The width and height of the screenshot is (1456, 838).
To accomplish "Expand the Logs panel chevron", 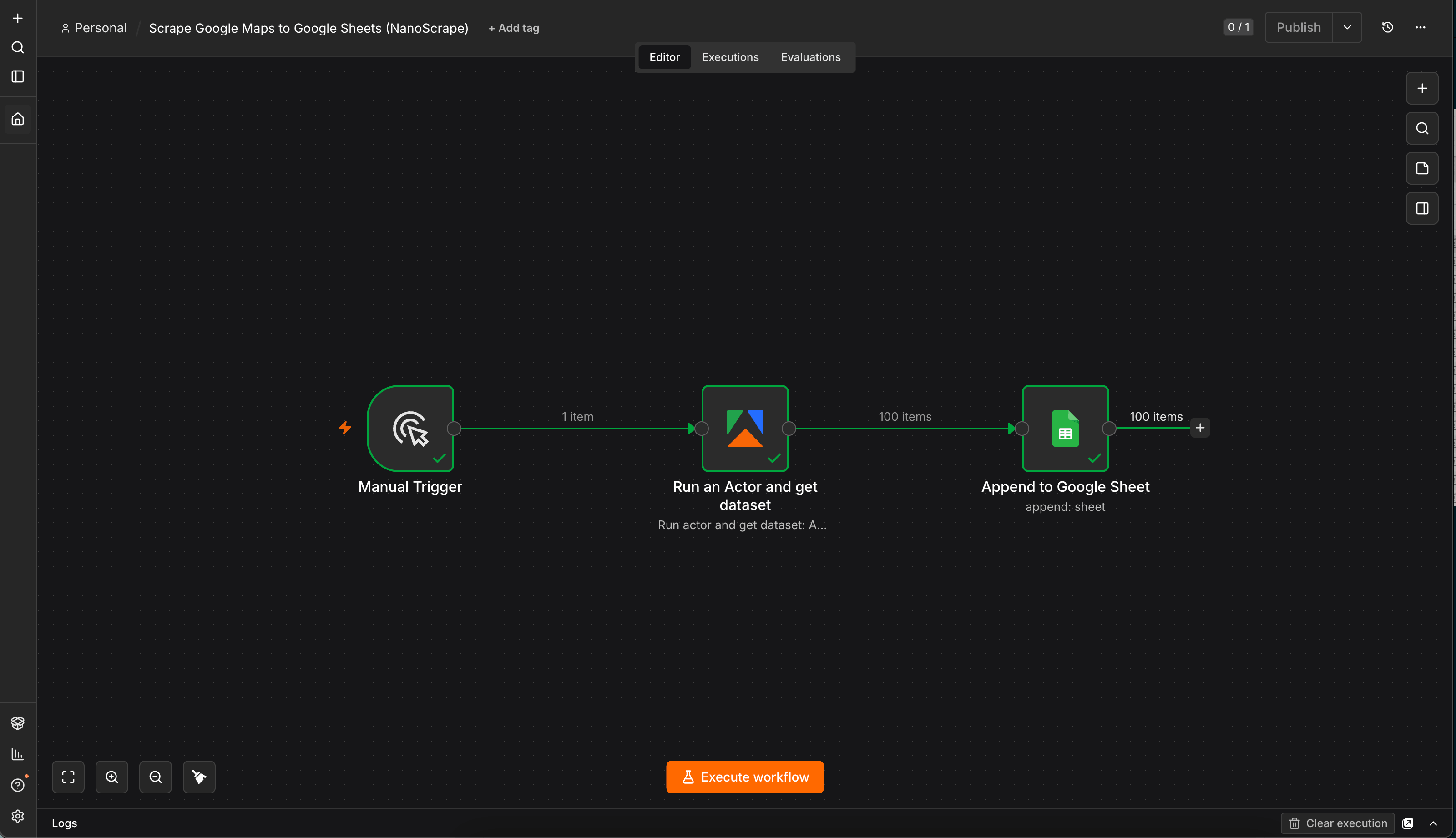I will tap(1433, 823).
